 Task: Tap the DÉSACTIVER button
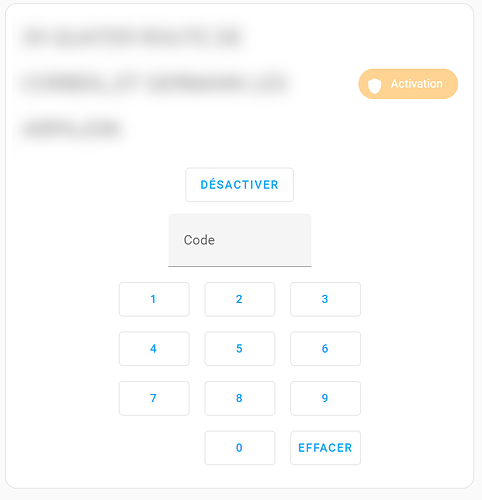239,185
